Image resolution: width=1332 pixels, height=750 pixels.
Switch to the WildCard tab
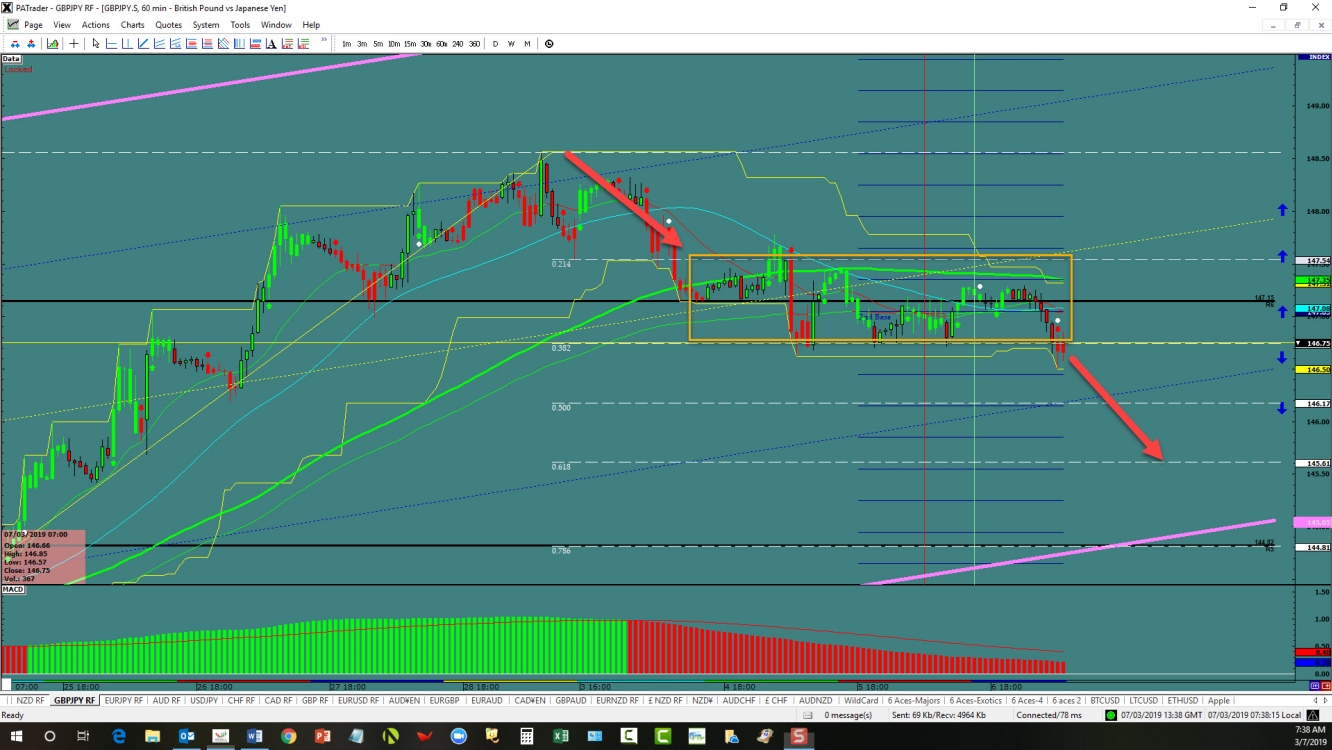(861, 700)
